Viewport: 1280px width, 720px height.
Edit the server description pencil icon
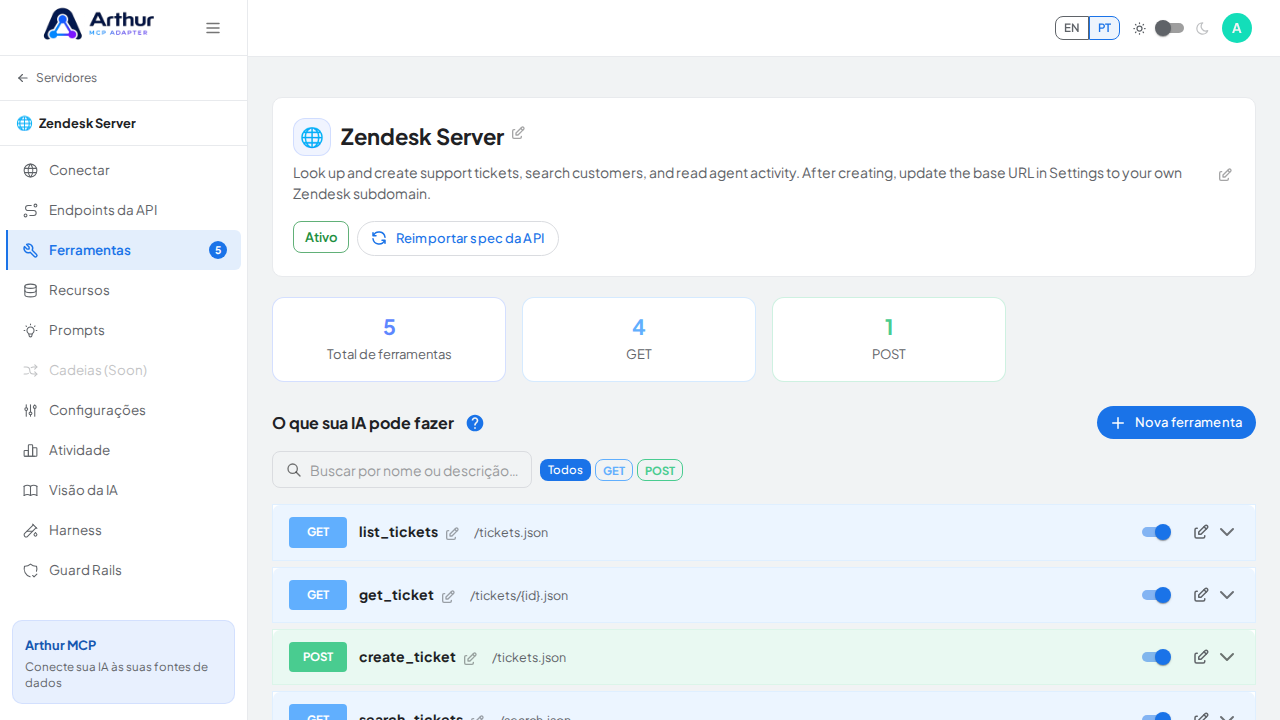pos(1225,175)
